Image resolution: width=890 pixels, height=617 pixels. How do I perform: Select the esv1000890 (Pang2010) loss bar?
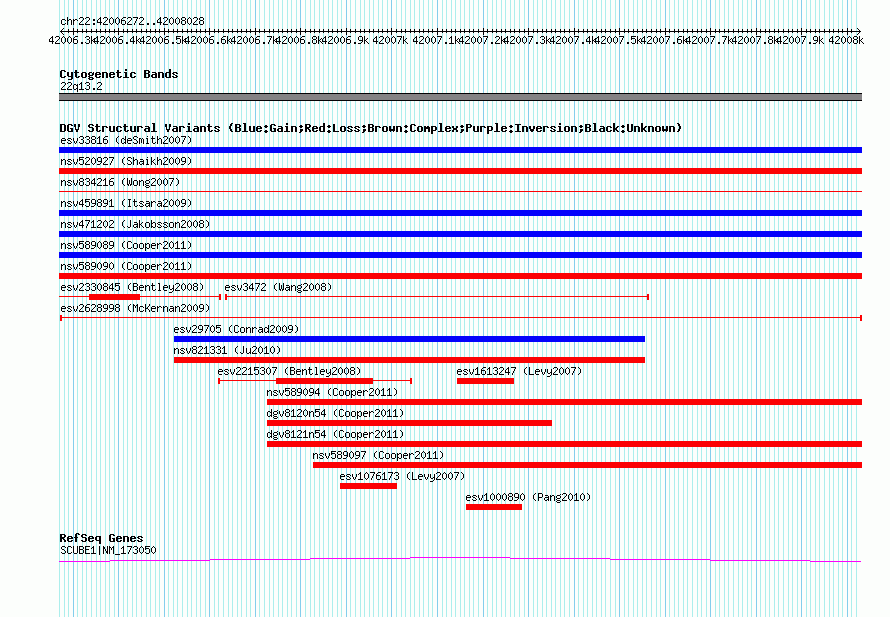[494, 507]
